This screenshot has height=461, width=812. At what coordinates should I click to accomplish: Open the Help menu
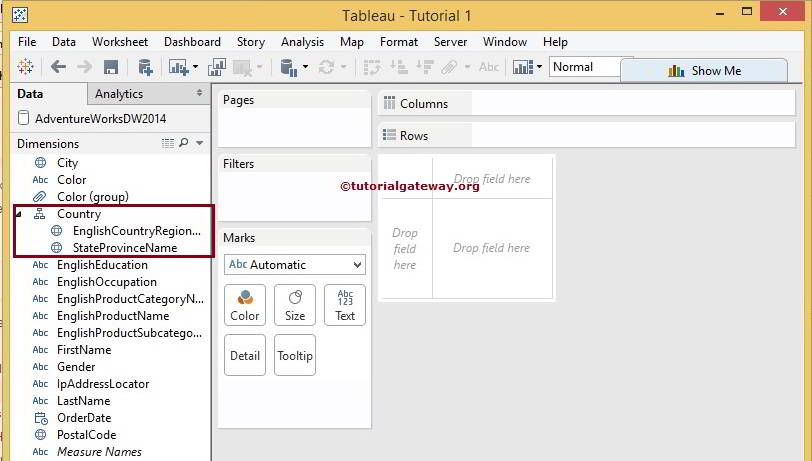[555, 42]
